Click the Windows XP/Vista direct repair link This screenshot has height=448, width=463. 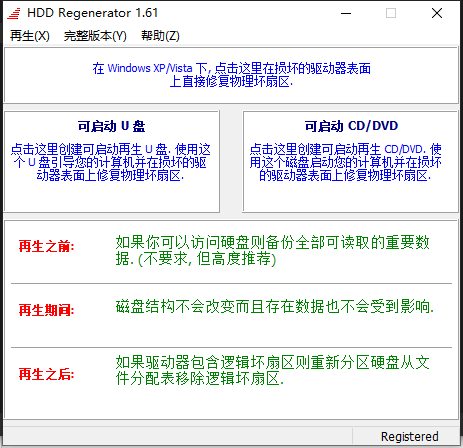pos(231,75)
